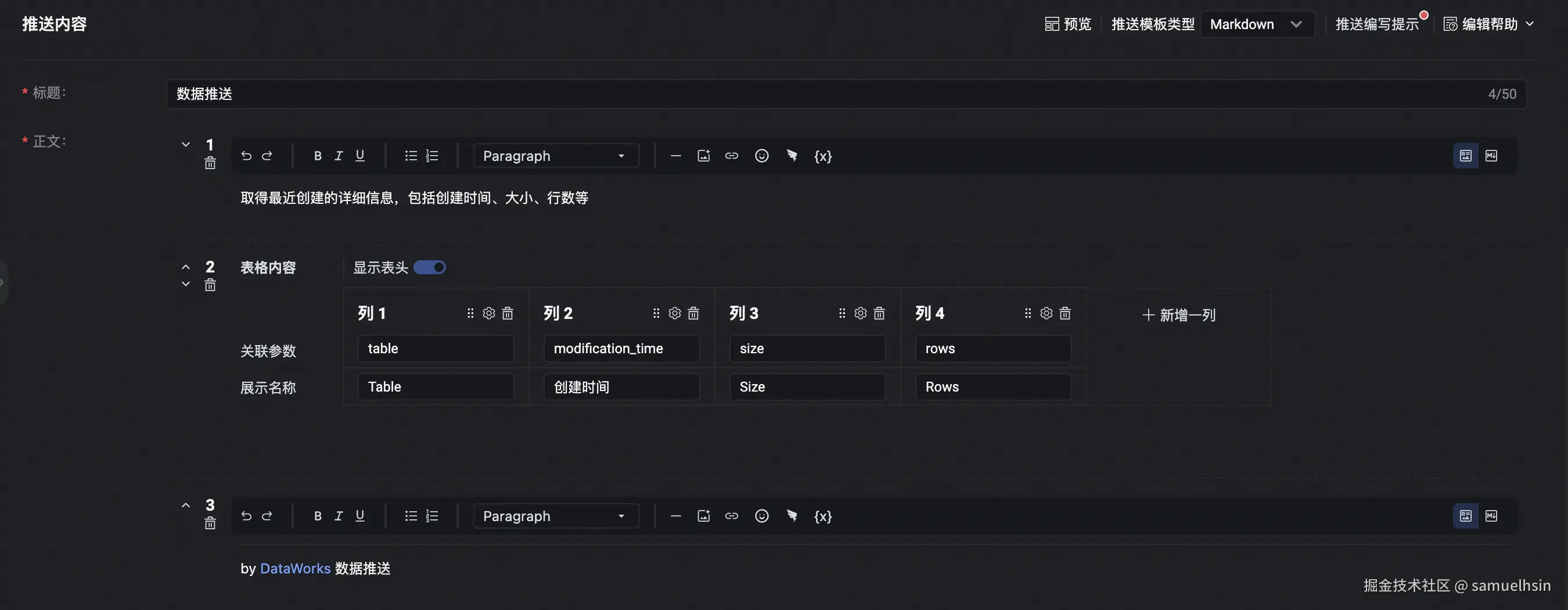This screenshot has width=1568, height=610.
Task: Open 推送编写提示 tips
Action: [x=1378, y=24]
